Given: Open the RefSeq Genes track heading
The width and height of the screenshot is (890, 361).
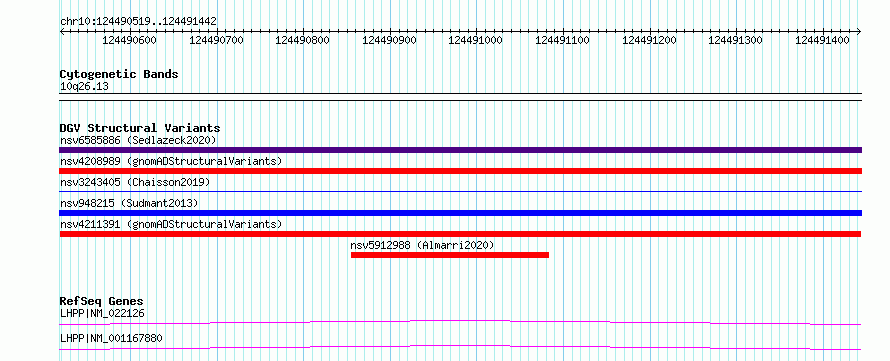Looking at the screenshot, I should [101, 301].
